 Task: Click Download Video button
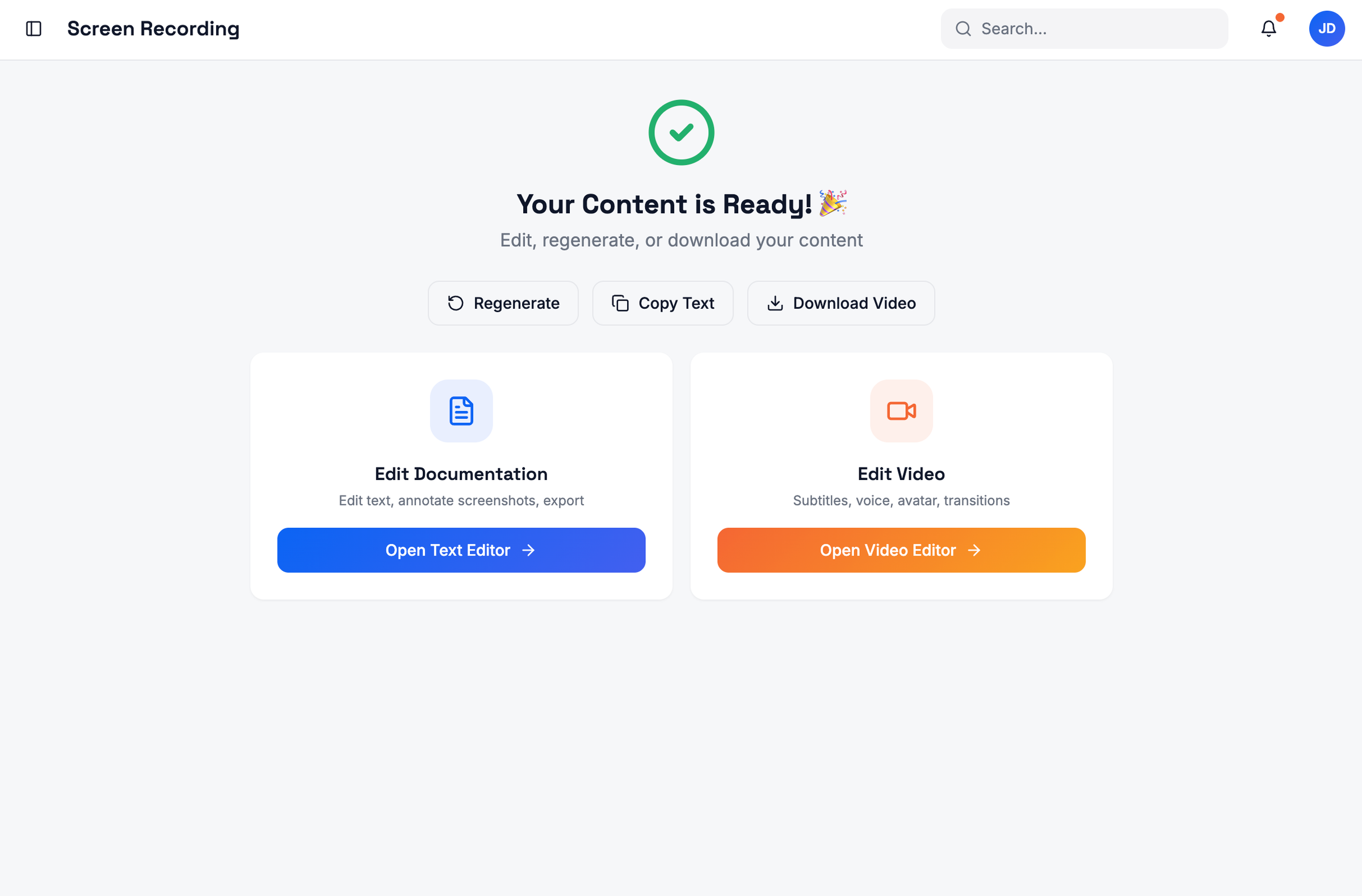point(840,303)
